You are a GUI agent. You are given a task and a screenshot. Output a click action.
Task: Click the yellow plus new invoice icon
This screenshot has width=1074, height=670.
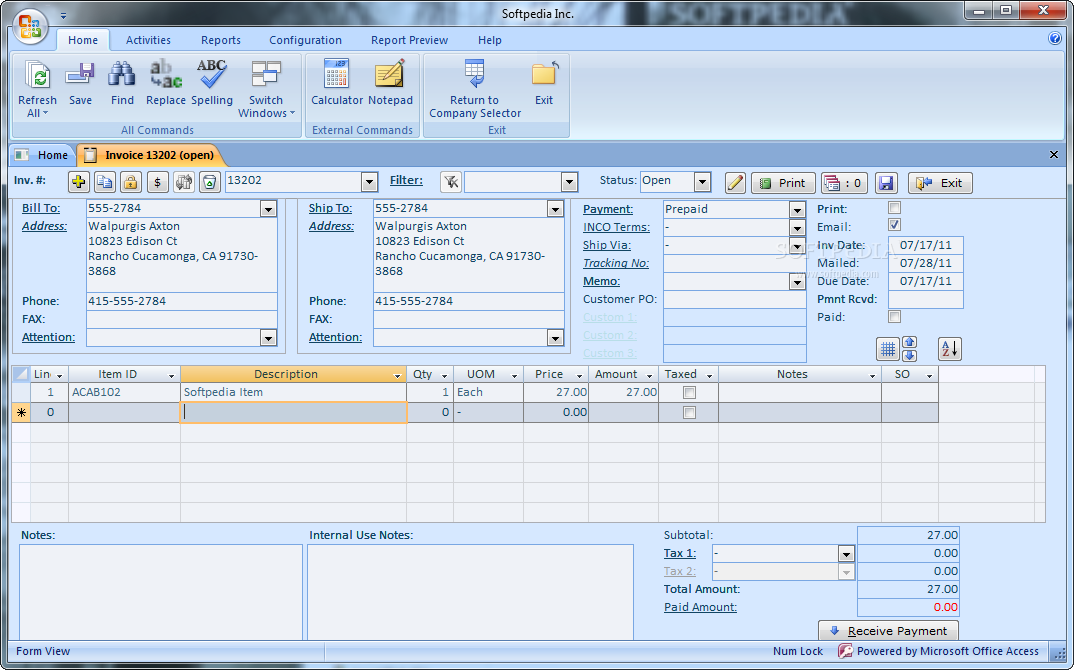click(x=79, y=182)
